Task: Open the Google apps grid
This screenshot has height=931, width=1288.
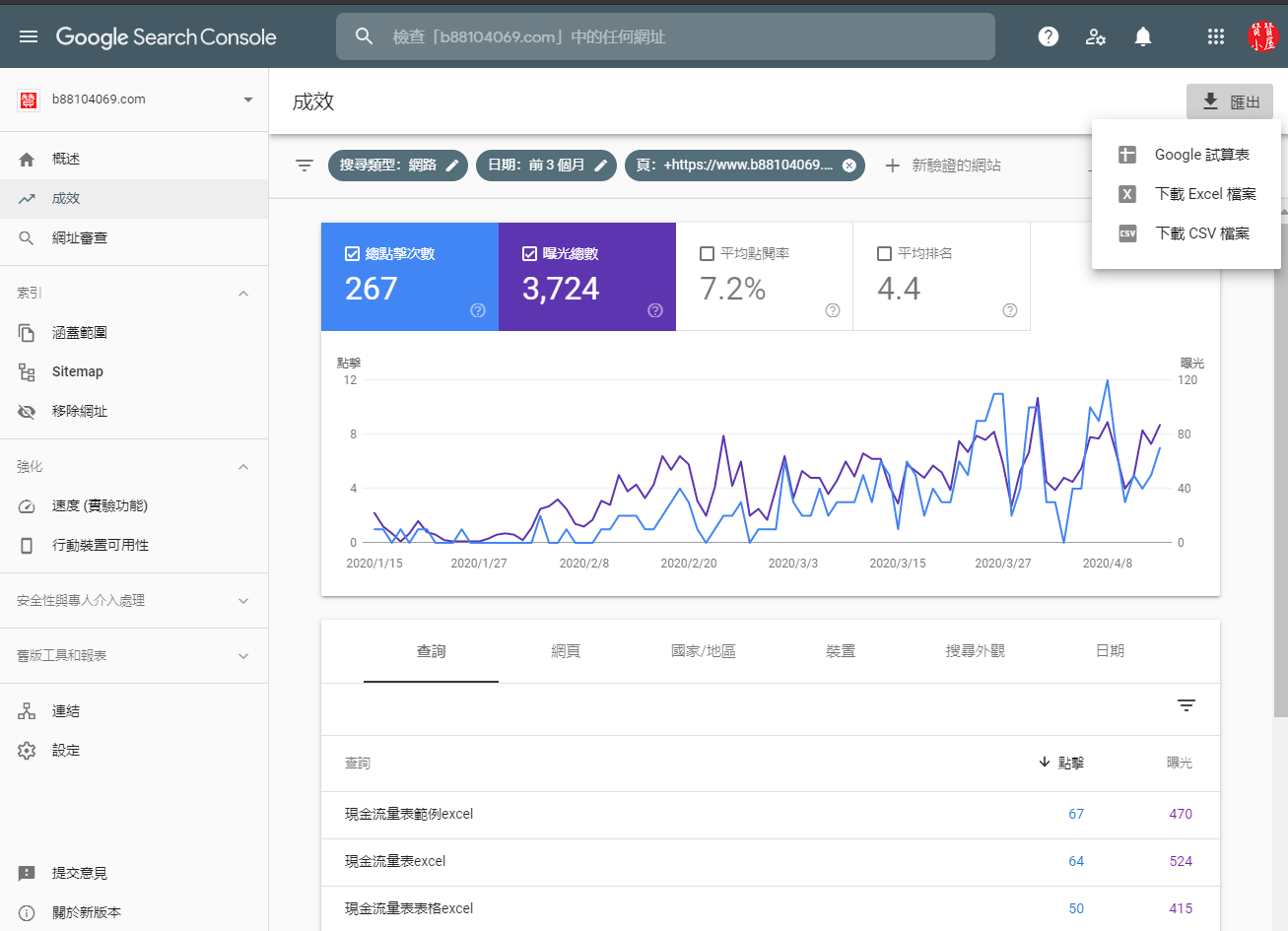Action: click(x=1216, y=36)
